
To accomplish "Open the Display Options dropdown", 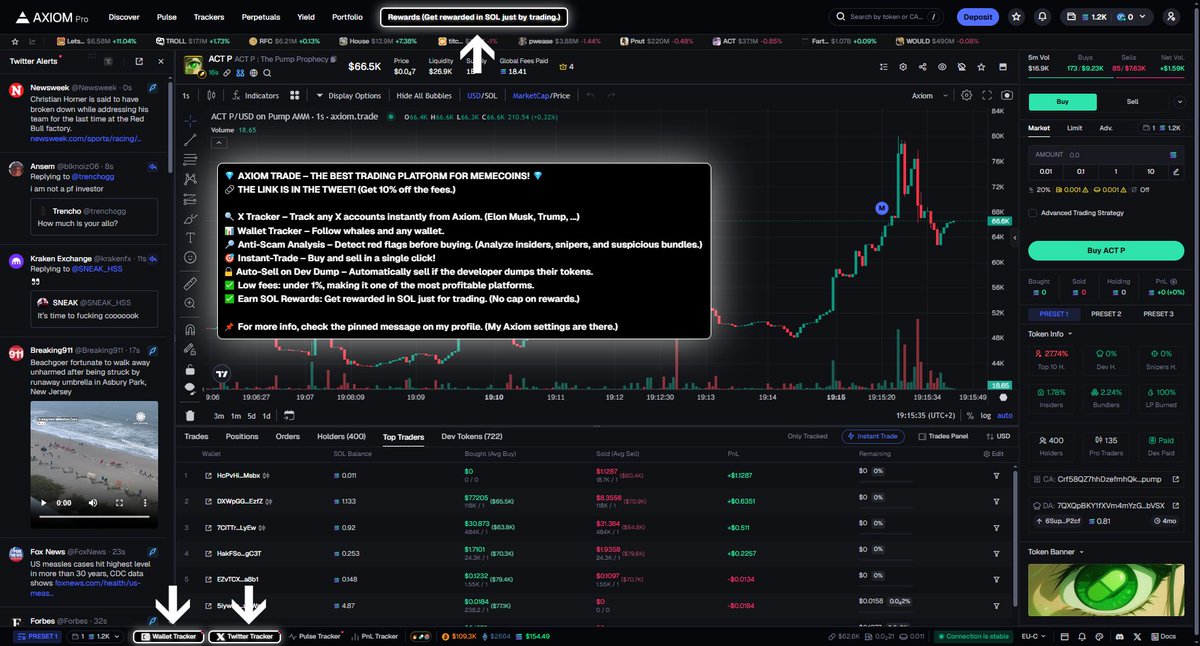I will [348, 96].
